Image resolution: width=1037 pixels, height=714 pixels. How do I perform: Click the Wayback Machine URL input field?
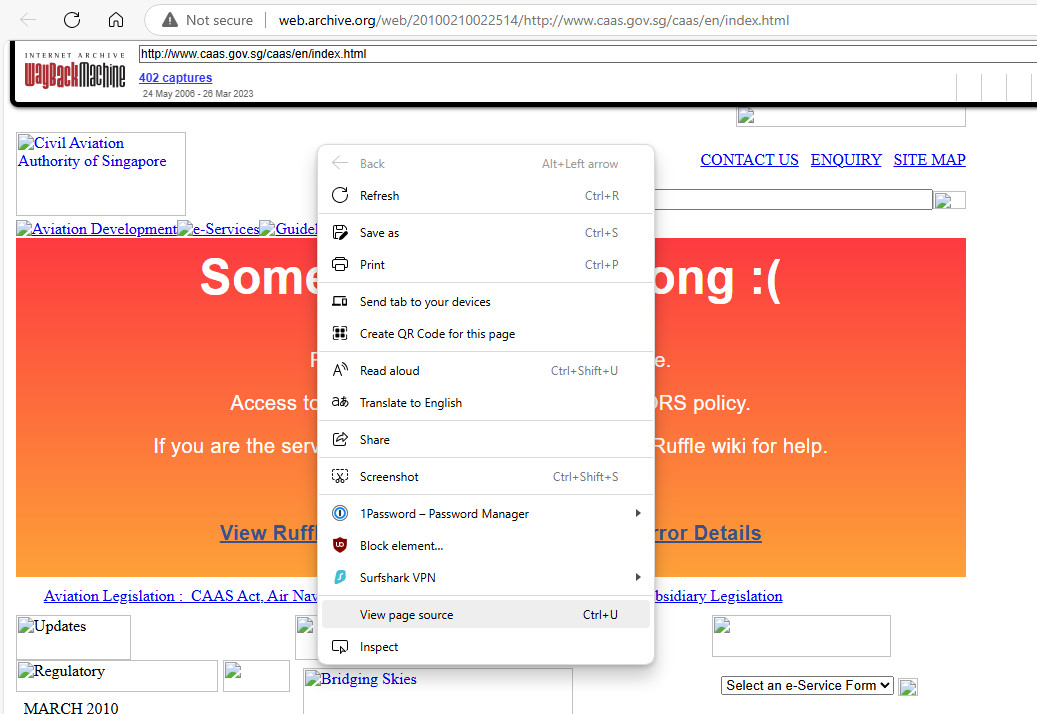click(587, 54)
